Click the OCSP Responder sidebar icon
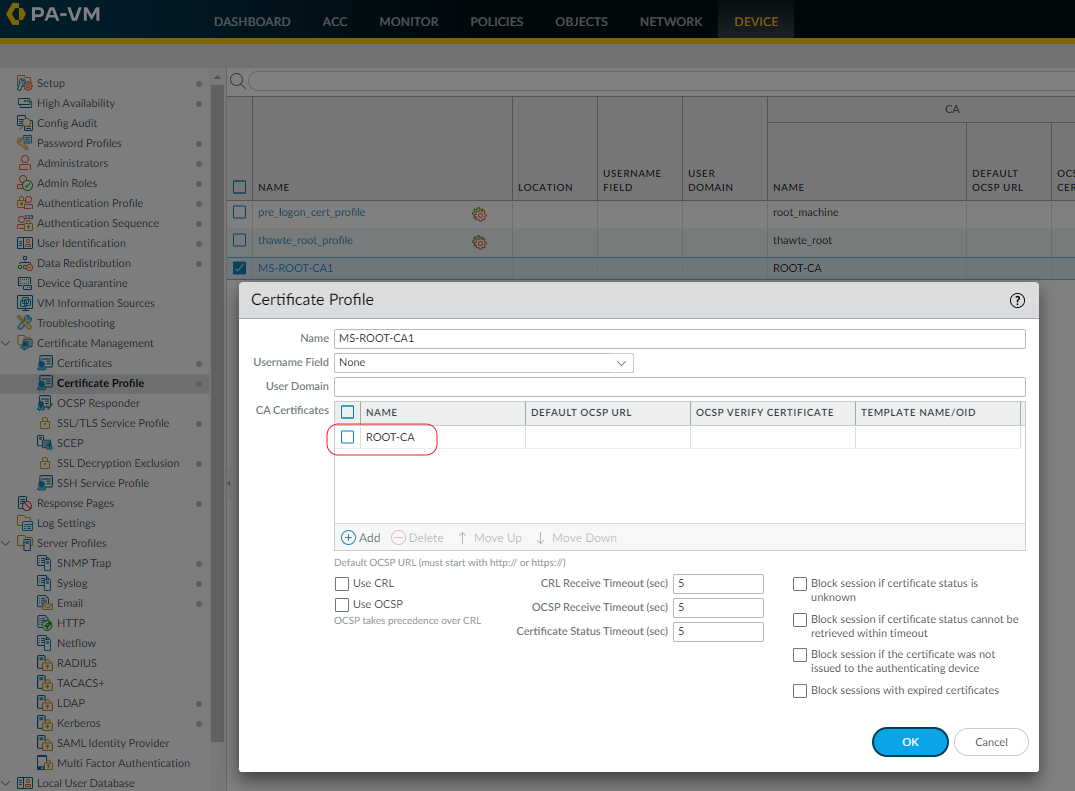The width and height of the screenshot is (1075, 791). [x=45, y=403]
